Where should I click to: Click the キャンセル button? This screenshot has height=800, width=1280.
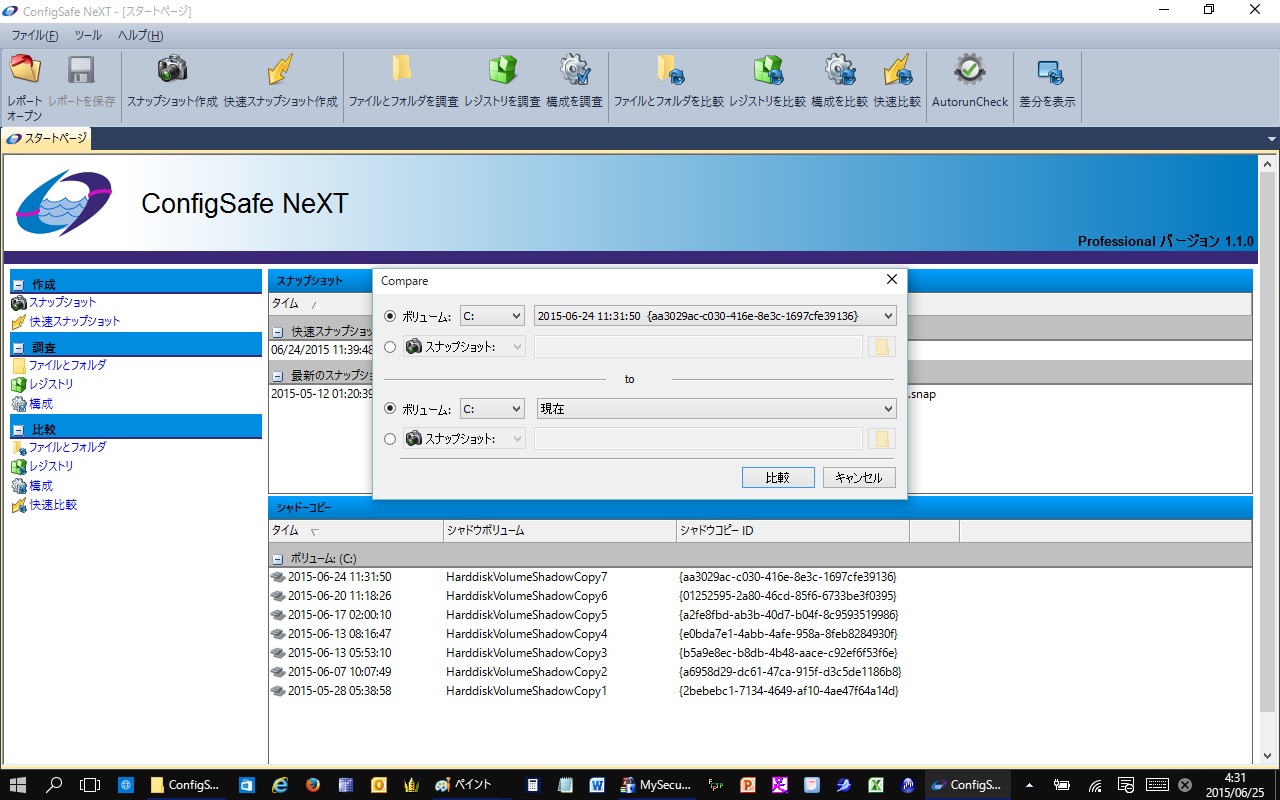858,478
